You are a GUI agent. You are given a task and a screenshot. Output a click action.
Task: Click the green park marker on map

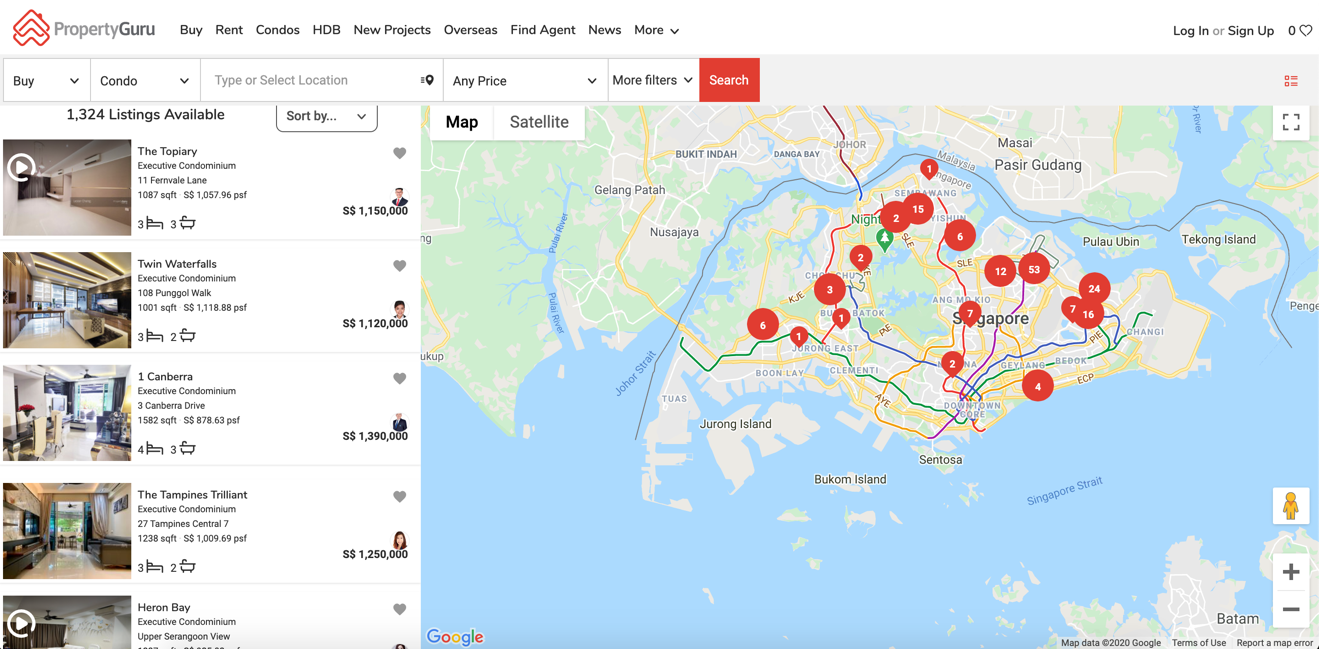pyautogui.click(x=884, y=239)
